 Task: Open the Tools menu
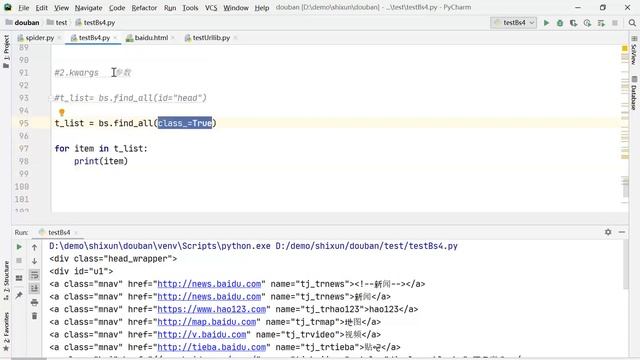point(190,8)
